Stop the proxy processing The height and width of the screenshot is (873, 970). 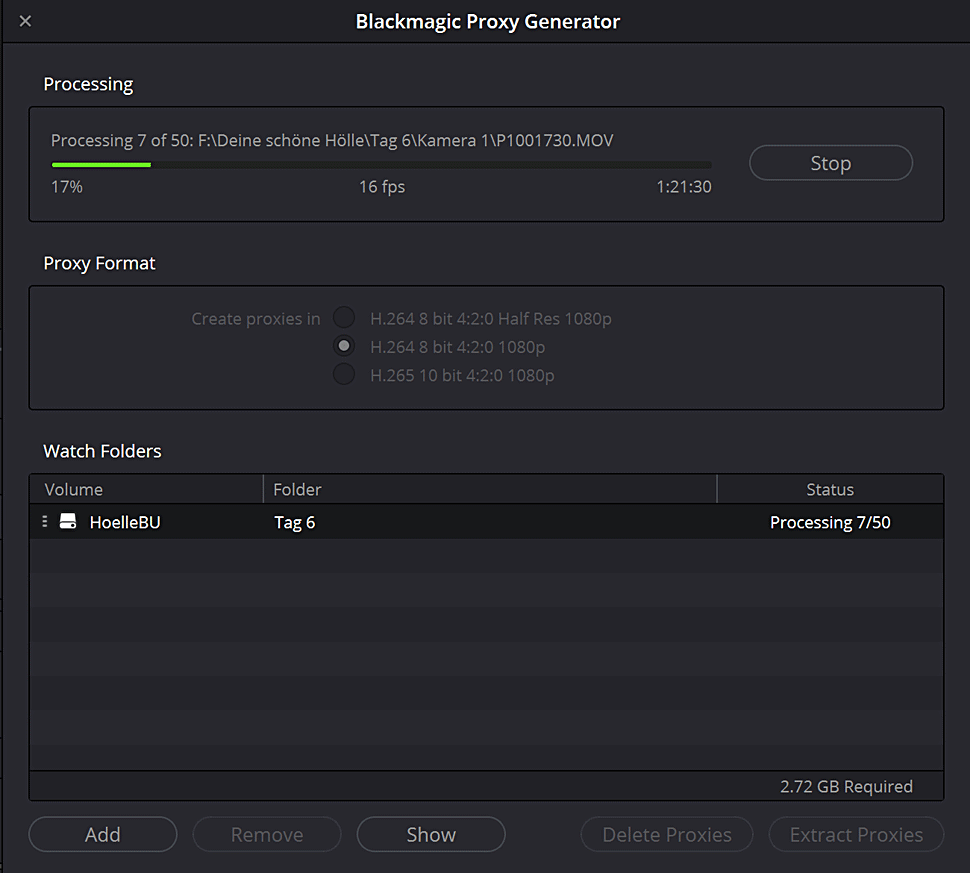coord(831,163)
